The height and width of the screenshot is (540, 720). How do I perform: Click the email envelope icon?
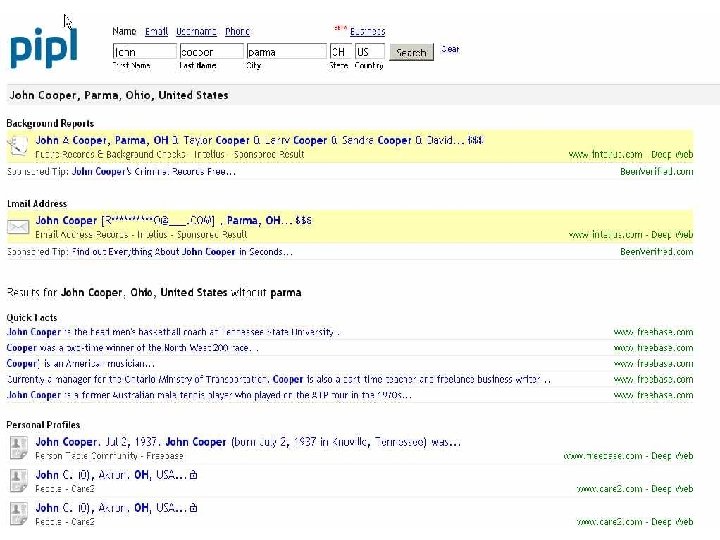(18, 227)
